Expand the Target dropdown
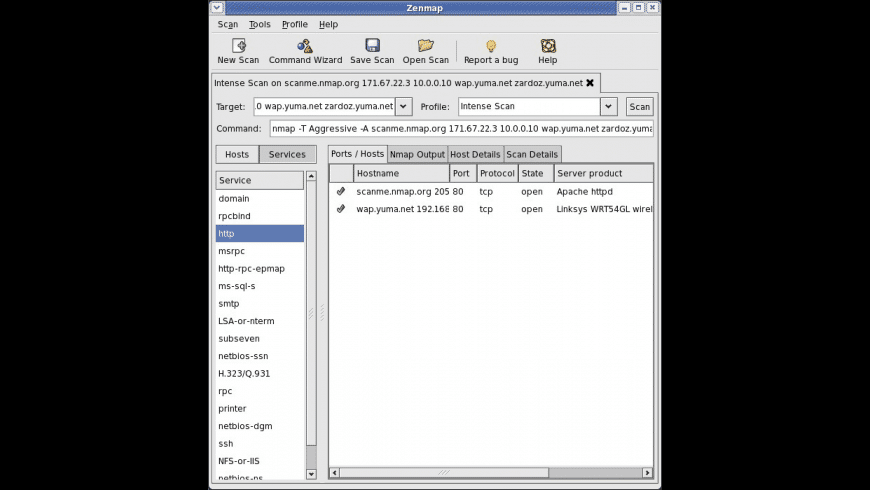The width and height of the screenshot is (870, 490). pos(403,107)
